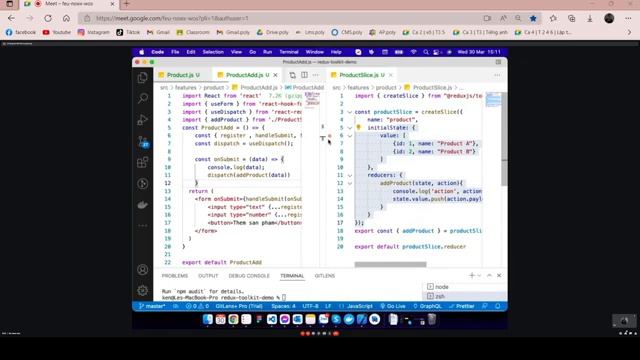Select the zsh terminal in the terminal list
This screenshot has width=640, height=360.
[x=464, y=296]
